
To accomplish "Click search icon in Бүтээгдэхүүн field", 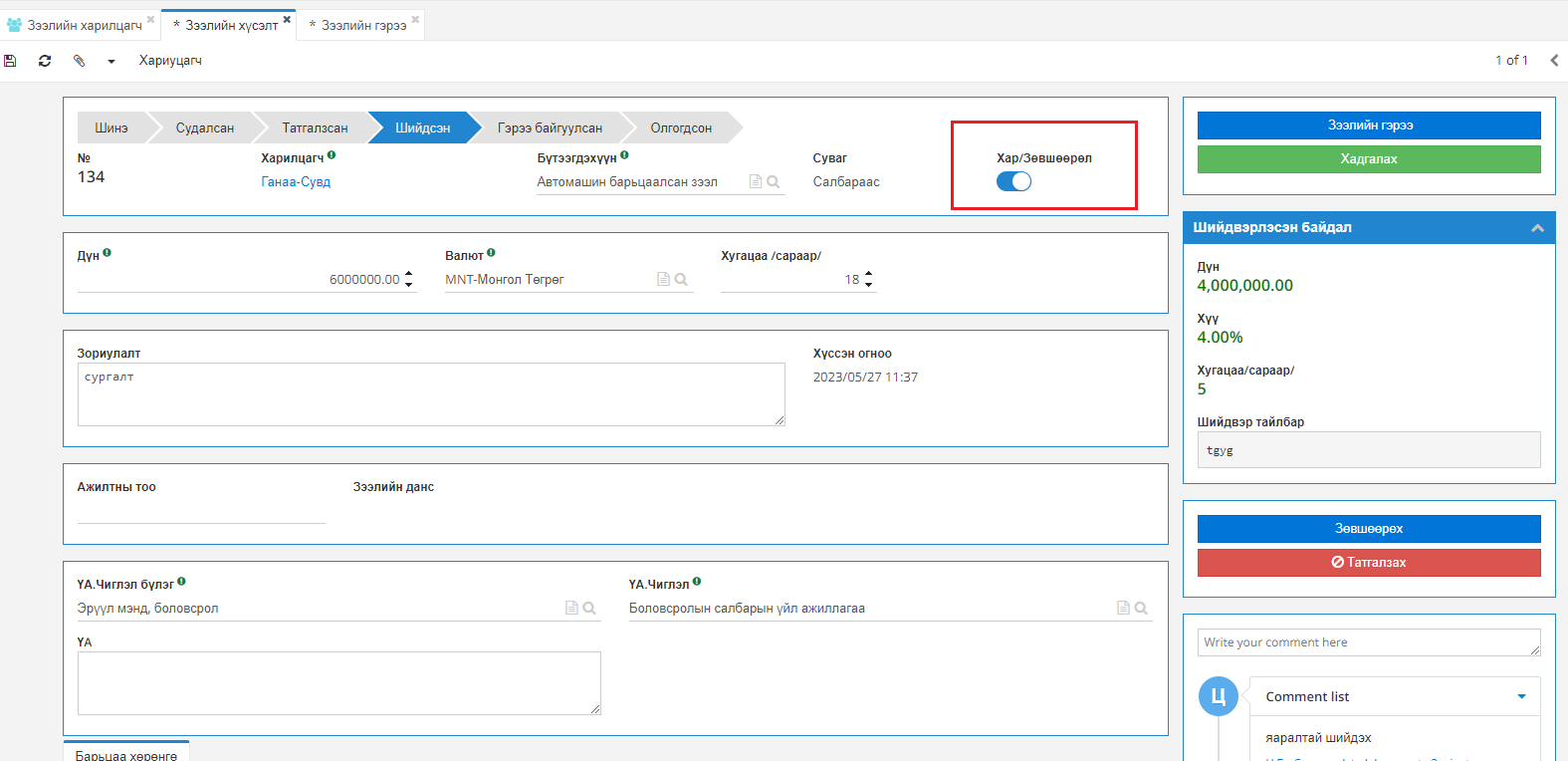I will [774, 182].
